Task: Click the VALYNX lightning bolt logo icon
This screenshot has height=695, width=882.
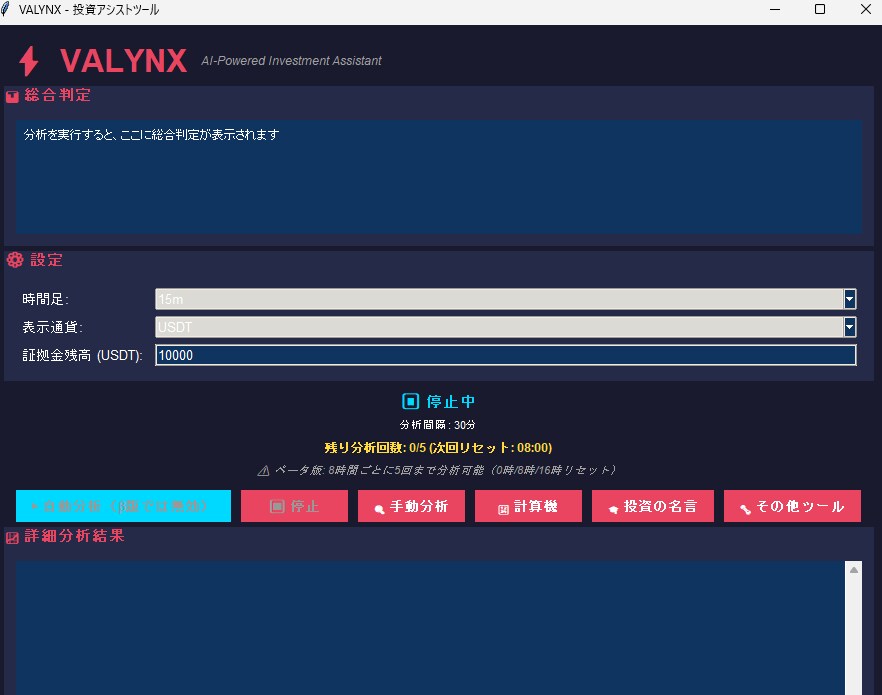Action: [x=28, y=61]
